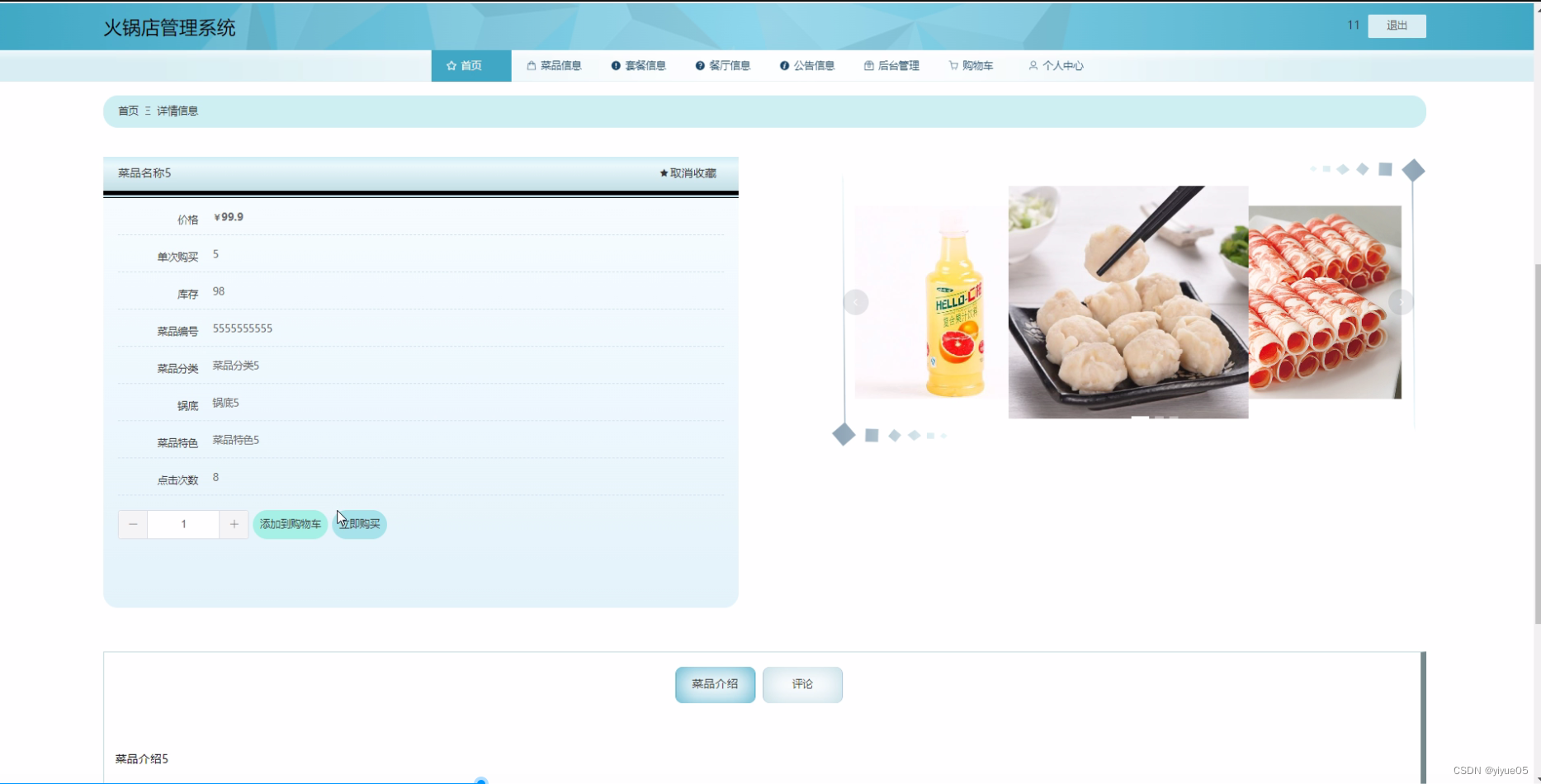Open the 菜品信息 menu item
This screenshot has height=784, width=1541.
(554, 66)
